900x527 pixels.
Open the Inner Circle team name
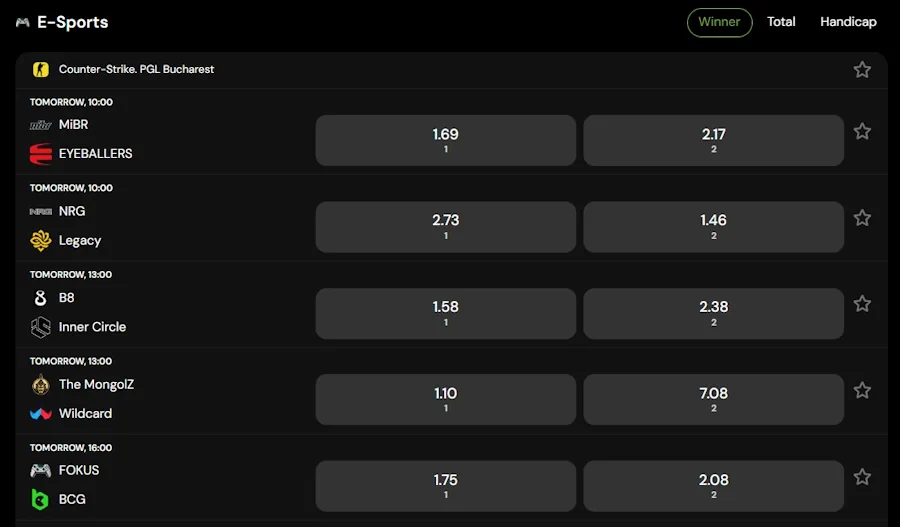click(92, 327)
